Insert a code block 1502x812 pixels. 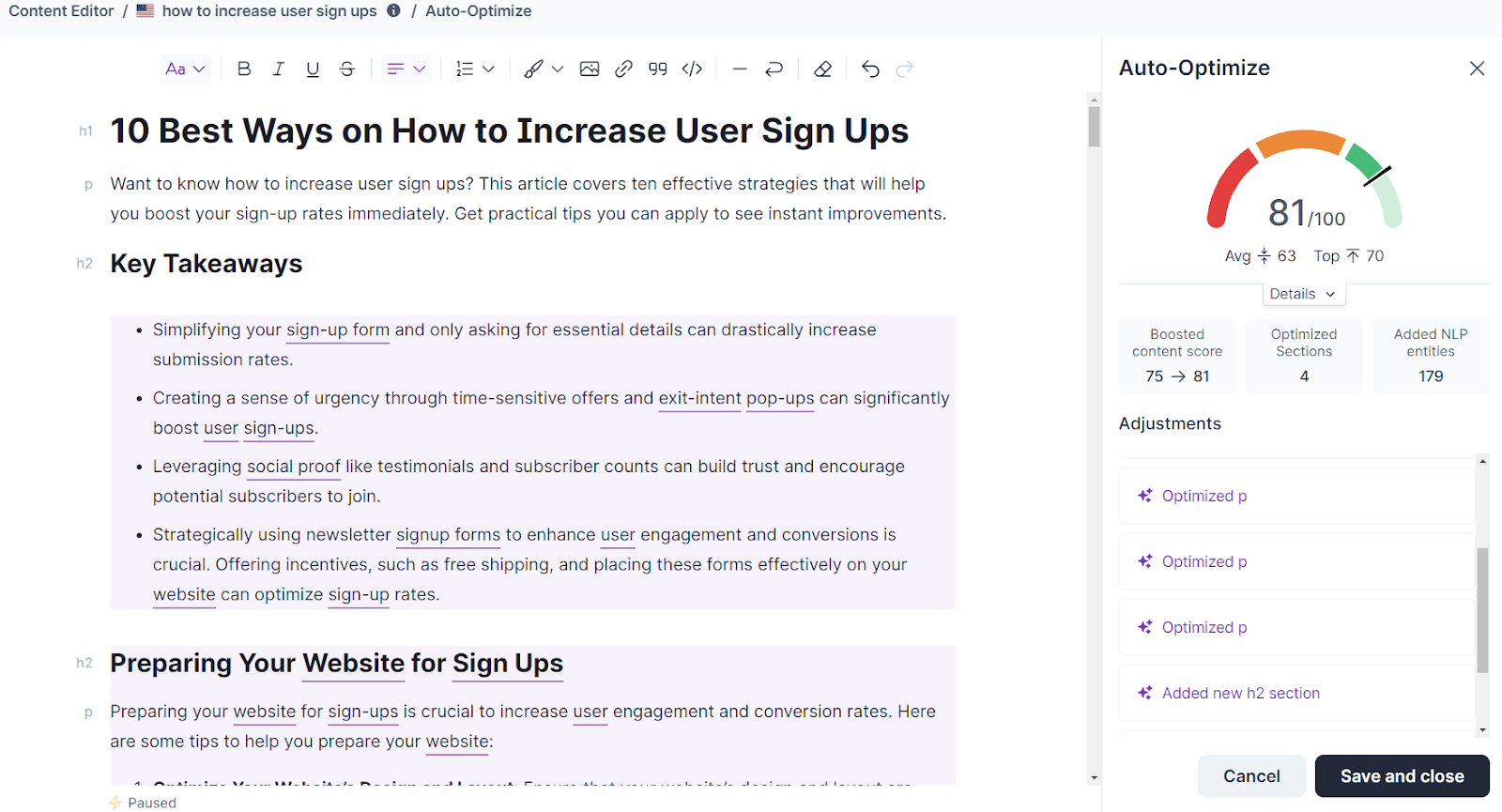pos(692,69)
